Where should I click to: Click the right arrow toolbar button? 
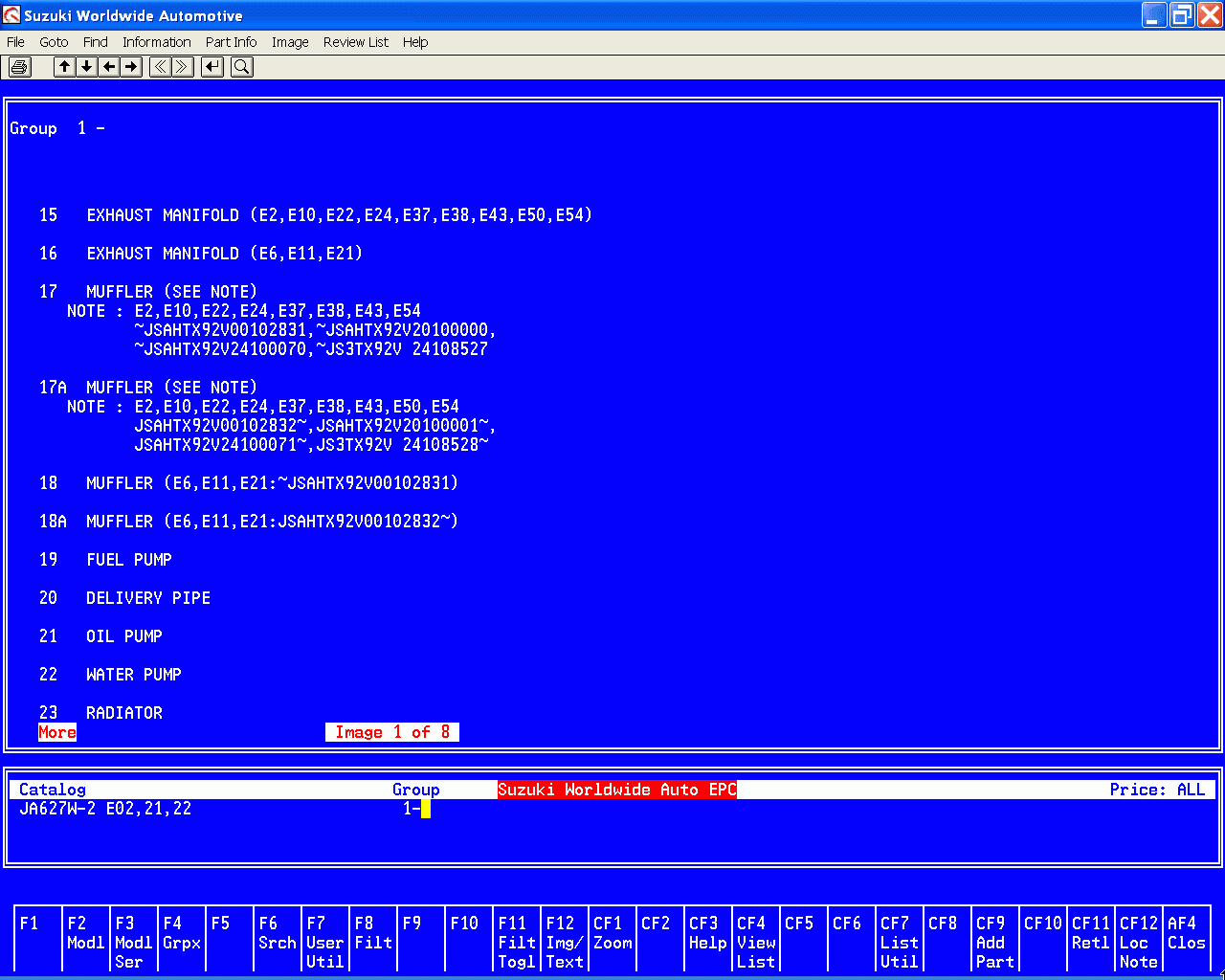131,67
